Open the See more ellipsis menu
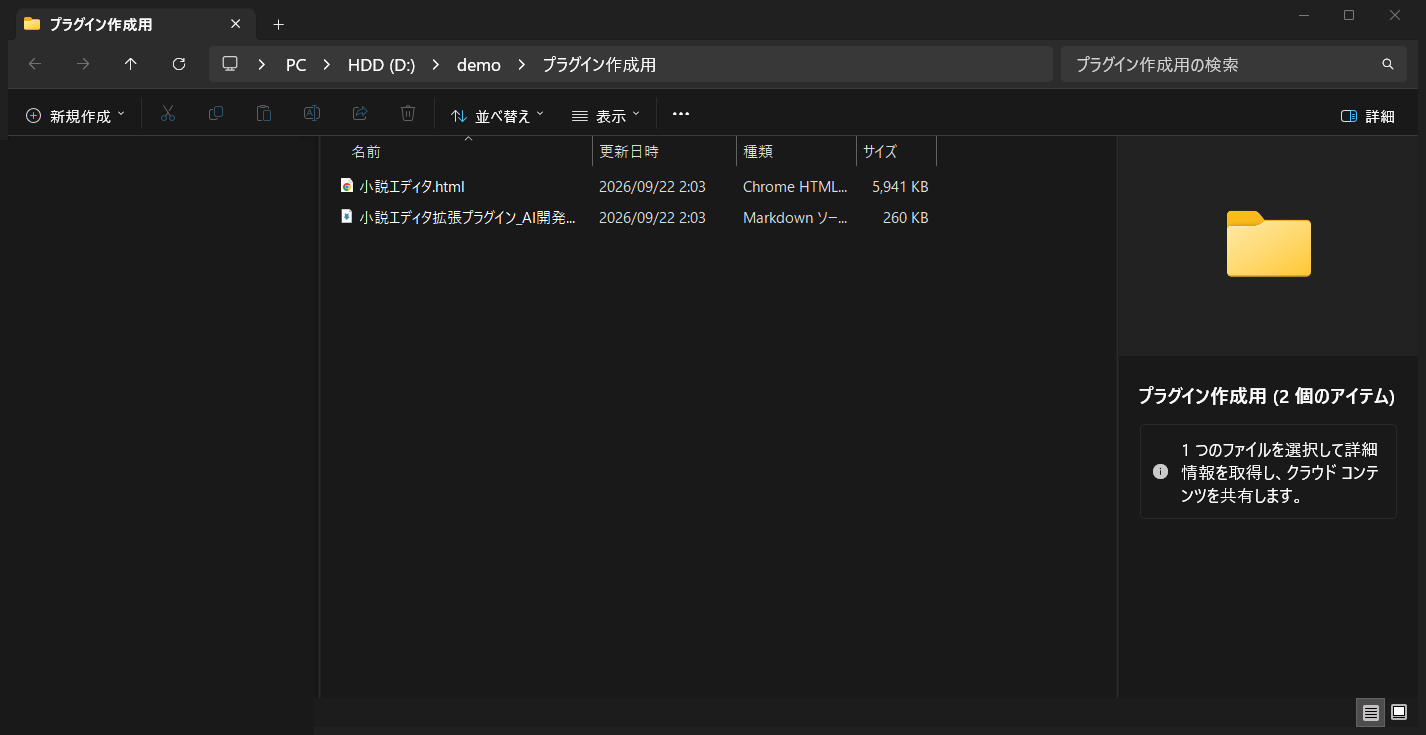The image size is (1426, 735). 681,114
